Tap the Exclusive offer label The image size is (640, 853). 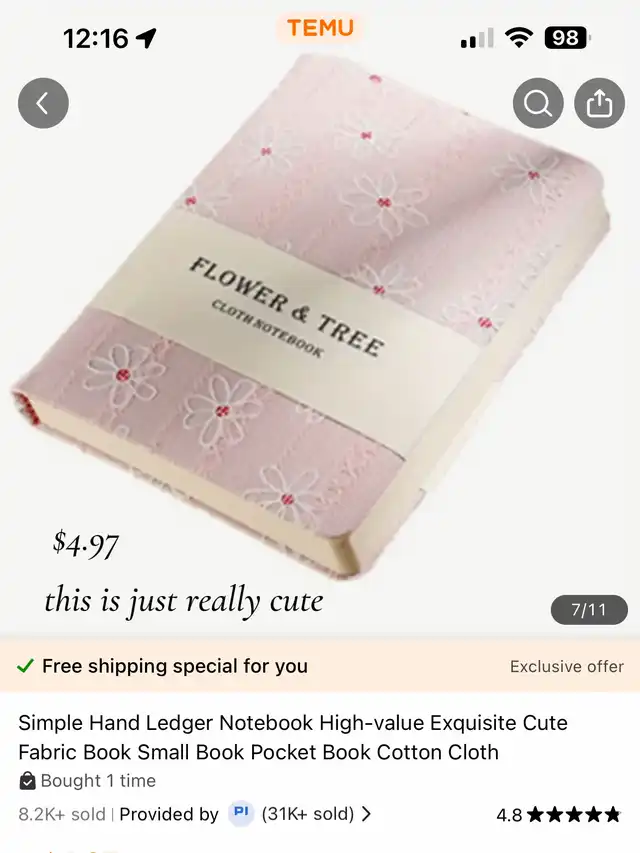click(567, 666)
